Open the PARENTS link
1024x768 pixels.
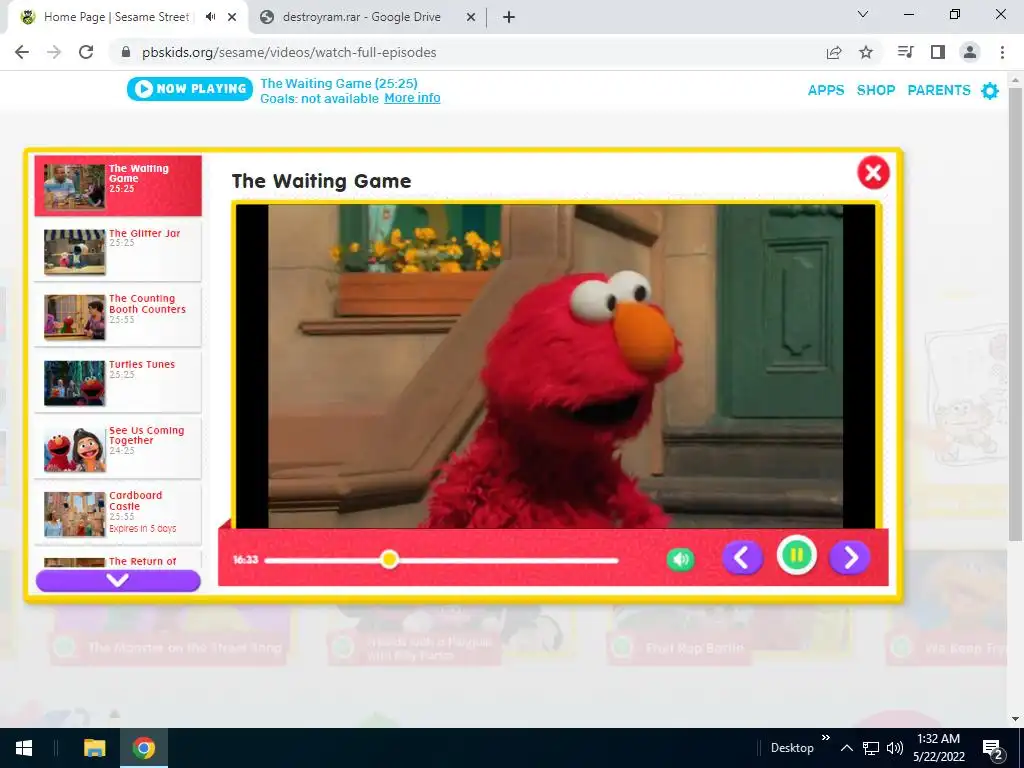coord(939,90)
